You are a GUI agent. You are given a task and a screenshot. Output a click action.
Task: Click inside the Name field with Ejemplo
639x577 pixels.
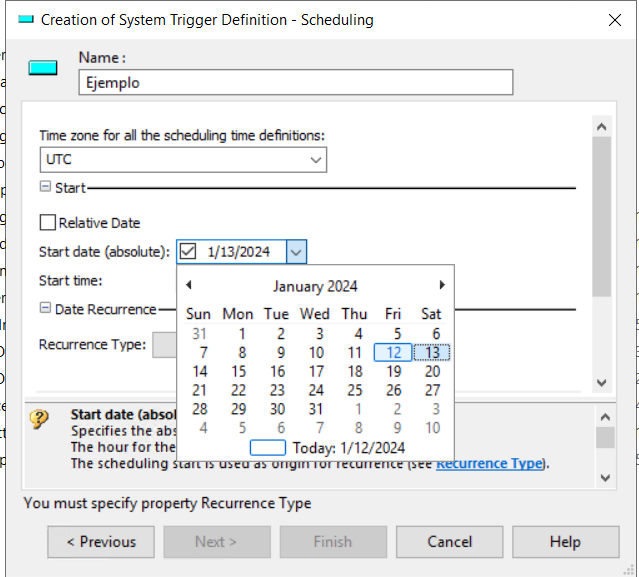pos(296,82)
